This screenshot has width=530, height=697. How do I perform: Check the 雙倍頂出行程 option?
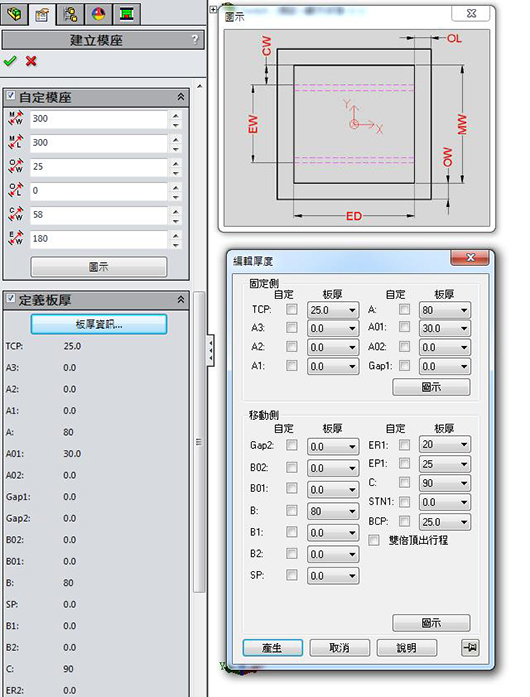click(374, 540)
